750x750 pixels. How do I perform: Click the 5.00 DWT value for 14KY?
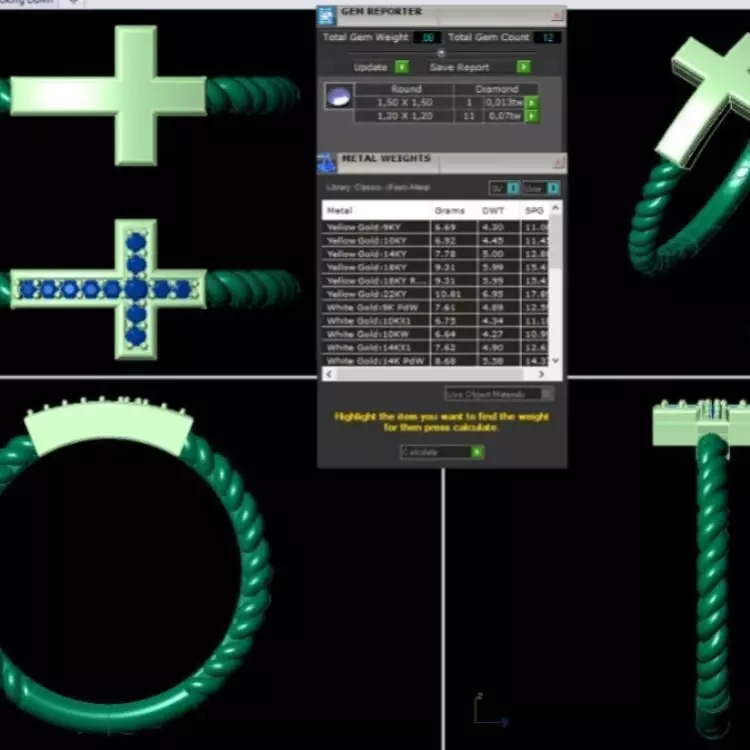point(493,254)
